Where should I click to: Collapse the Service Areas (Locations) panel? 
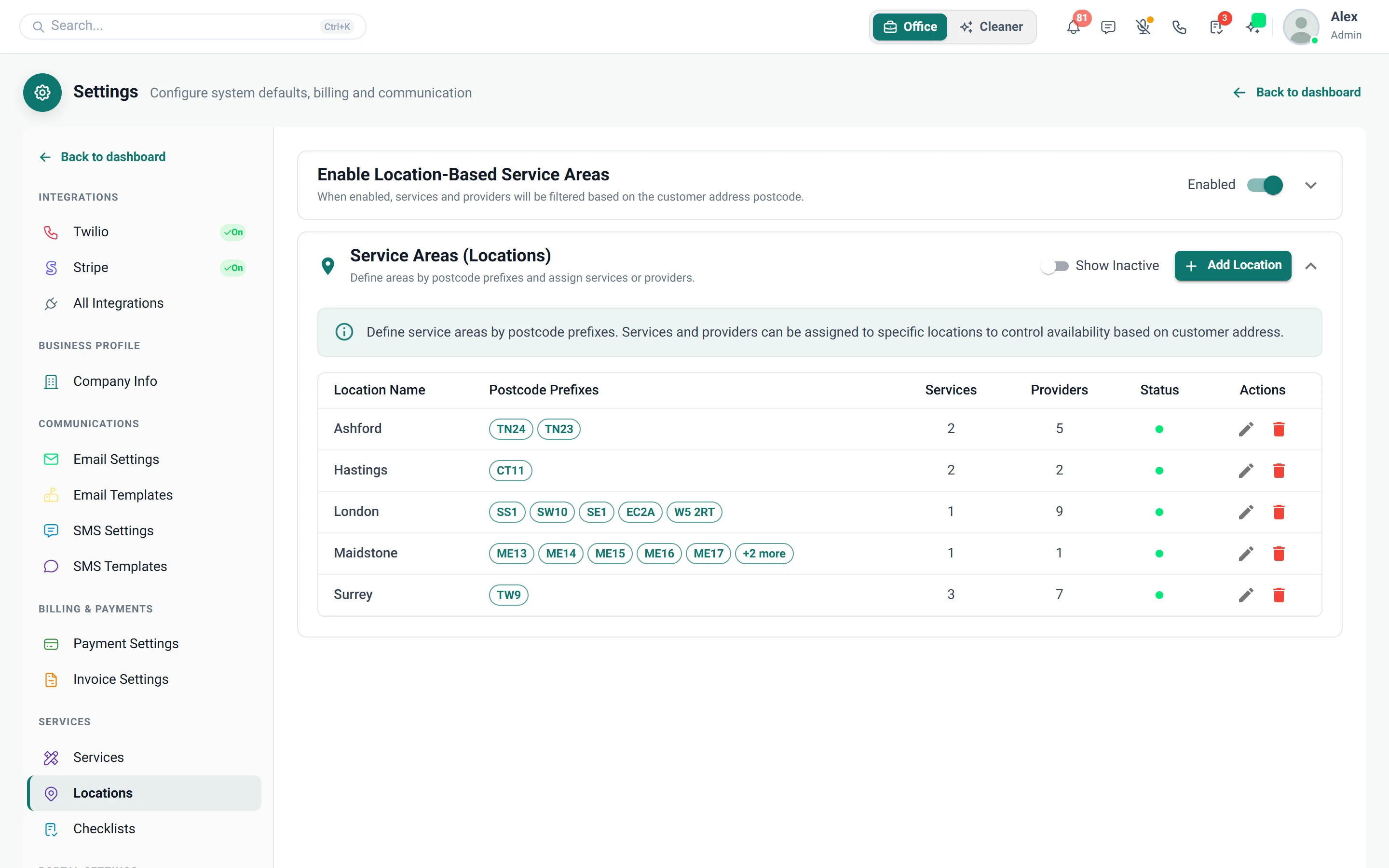coord(1310,266)
